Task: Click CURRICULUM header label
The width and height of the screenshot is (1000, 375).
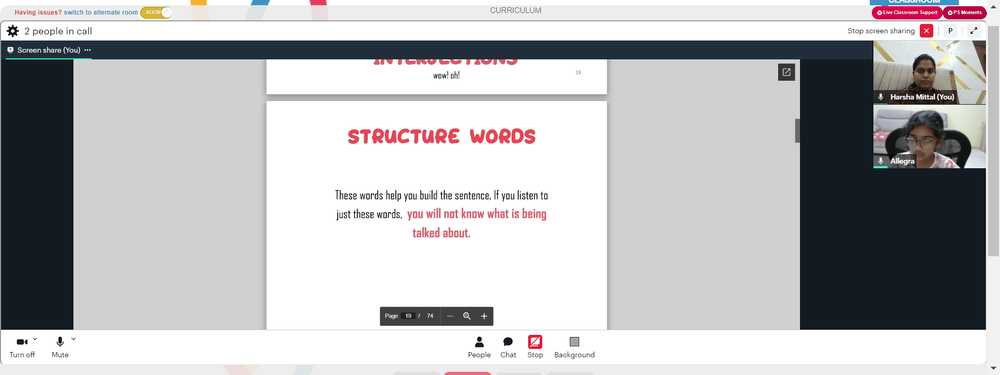Action: (515, 10)
